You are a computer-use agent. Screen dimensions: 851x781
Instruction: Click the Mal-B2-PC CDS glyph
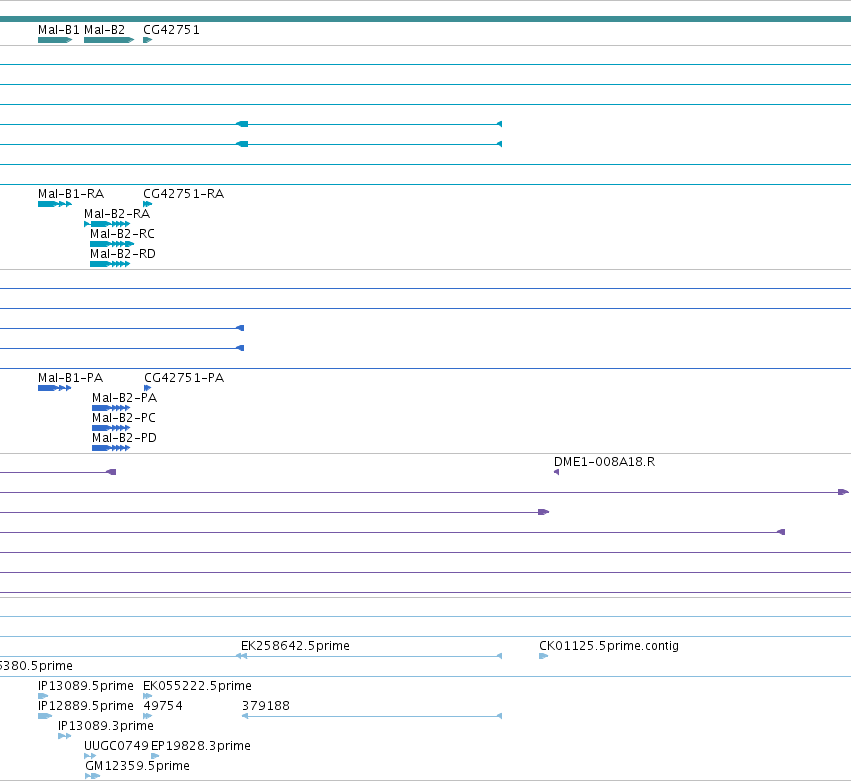tap(111, 428)
